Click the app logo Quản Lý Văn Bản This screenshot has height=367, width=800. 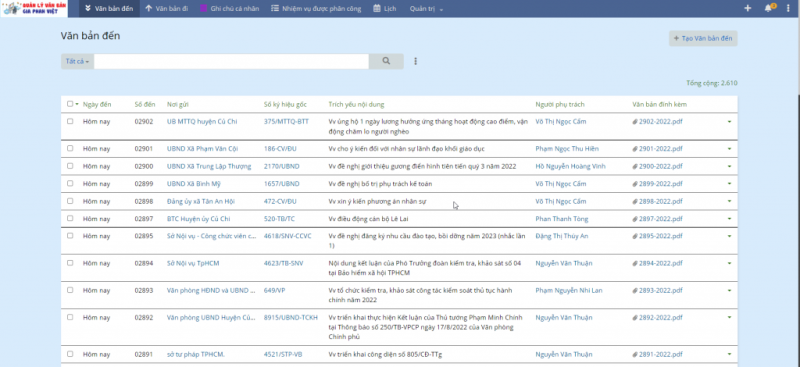point(34,9)
